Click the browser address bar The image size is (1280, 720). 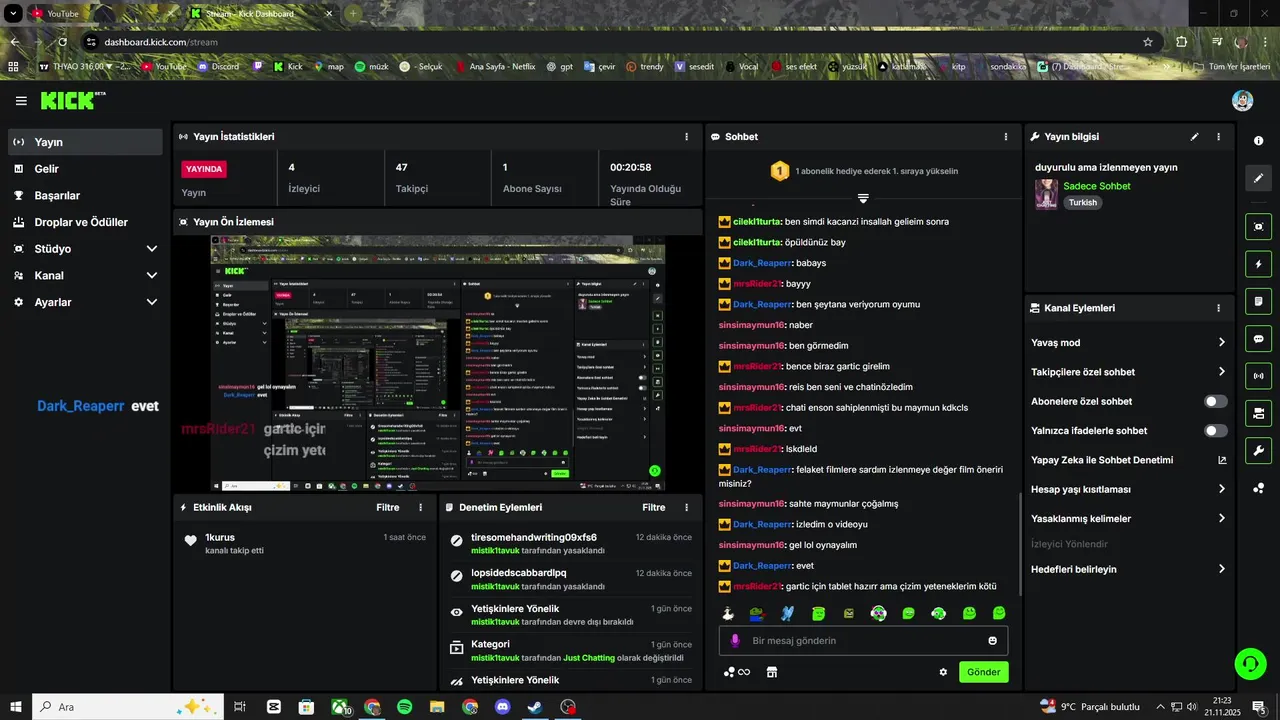(x=620, y=42)
